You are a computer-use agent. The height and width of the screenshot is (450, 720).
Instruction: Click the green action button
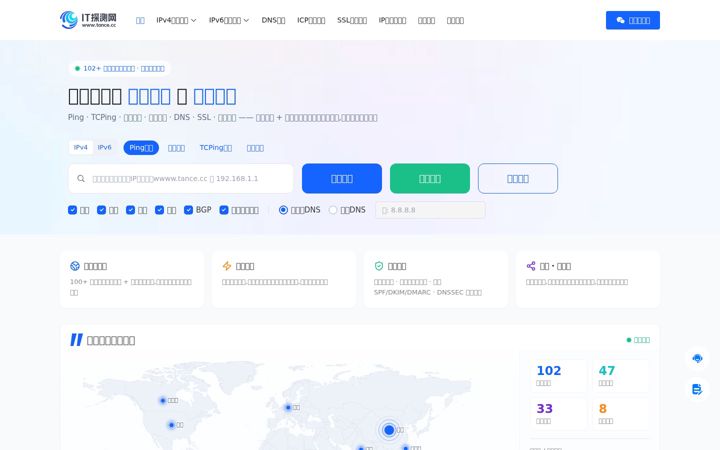[430, 179]
